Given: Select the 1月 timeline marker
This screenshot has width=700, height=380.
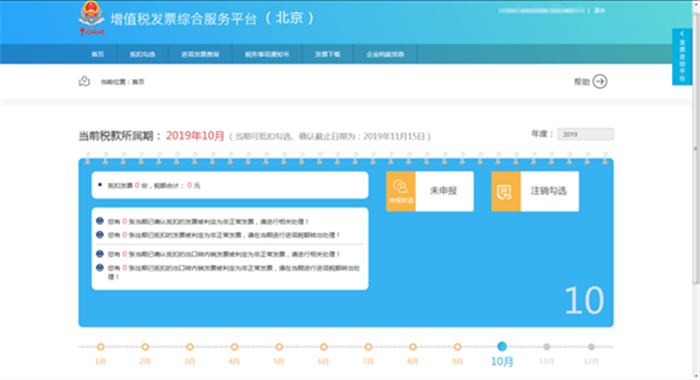Looking at the screenshot, I should coord(100,347).
